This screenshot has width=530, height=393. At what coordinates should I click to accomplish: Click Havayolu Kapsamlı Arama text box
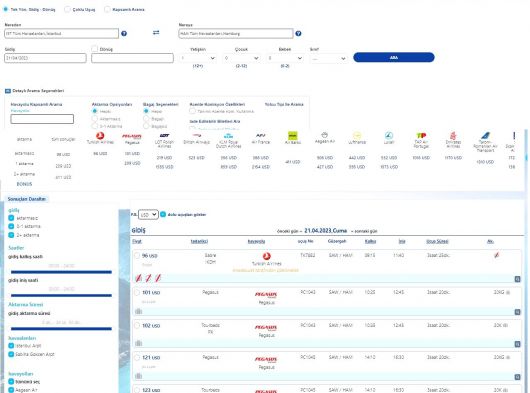tap(42, 119)
